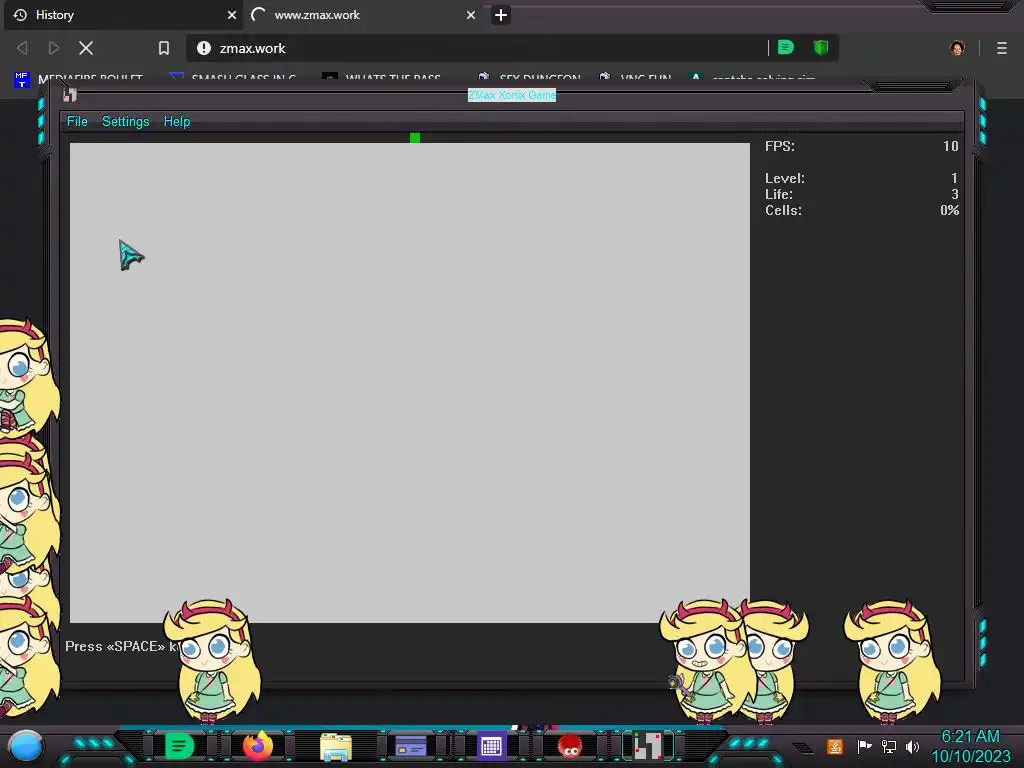The height and width of the screenshot is (768, 1024).
Task: Bookmark this page
Action: pyautogui.click(x=164, y=48)
